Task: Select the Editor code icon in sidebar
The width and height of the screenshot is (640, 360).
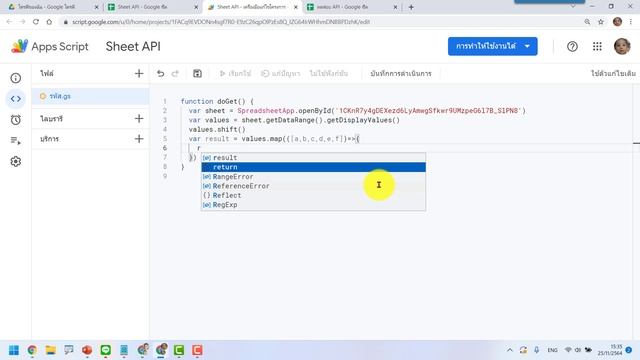Action: click(x=16, y=99)
